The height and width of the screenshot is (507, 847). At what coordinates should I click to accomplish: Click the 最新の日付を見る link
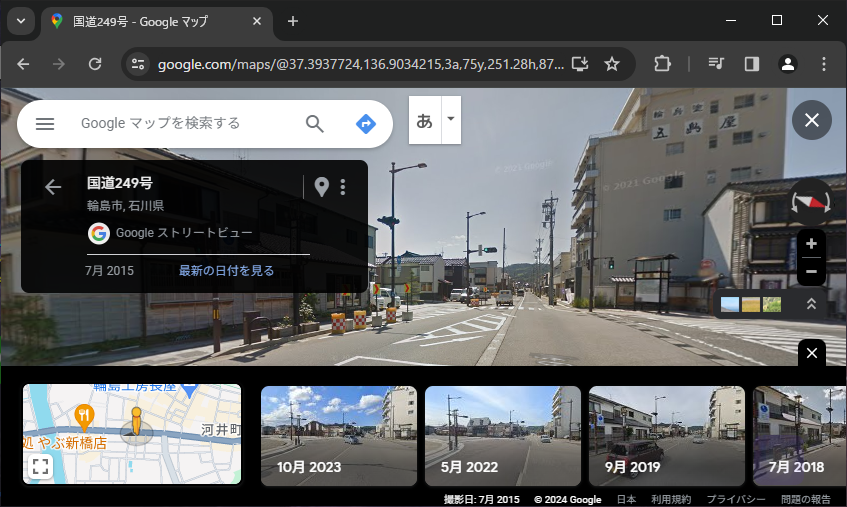(226, 271)
